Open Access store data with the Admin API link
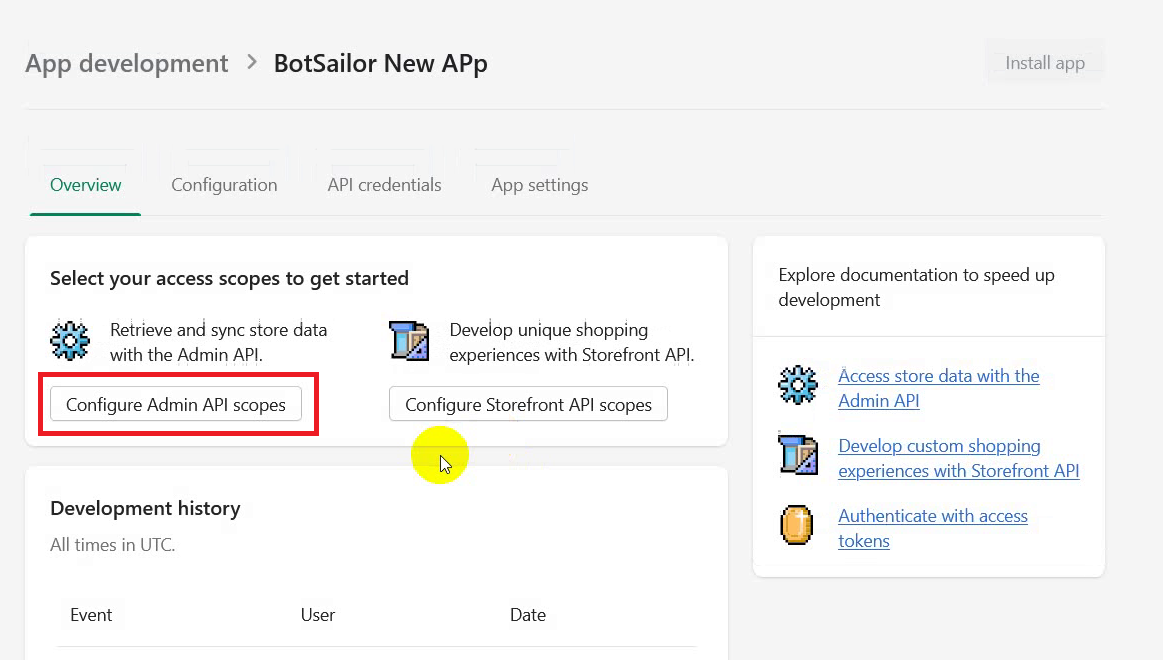Viewport: 1163px width, 660px height. pyautogui.click(x=938, y=388)
